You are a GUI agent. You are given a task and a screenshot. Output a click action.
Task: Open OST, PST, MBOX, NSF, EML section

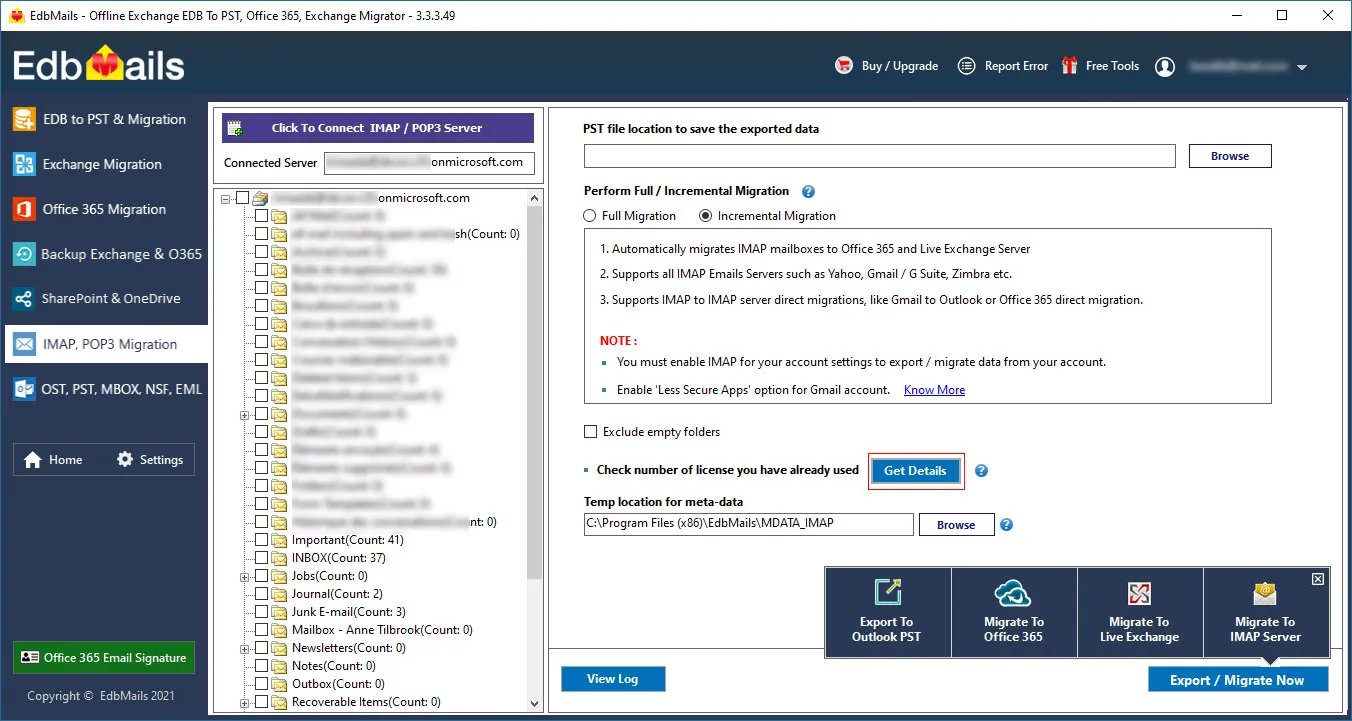pos(104,389)
